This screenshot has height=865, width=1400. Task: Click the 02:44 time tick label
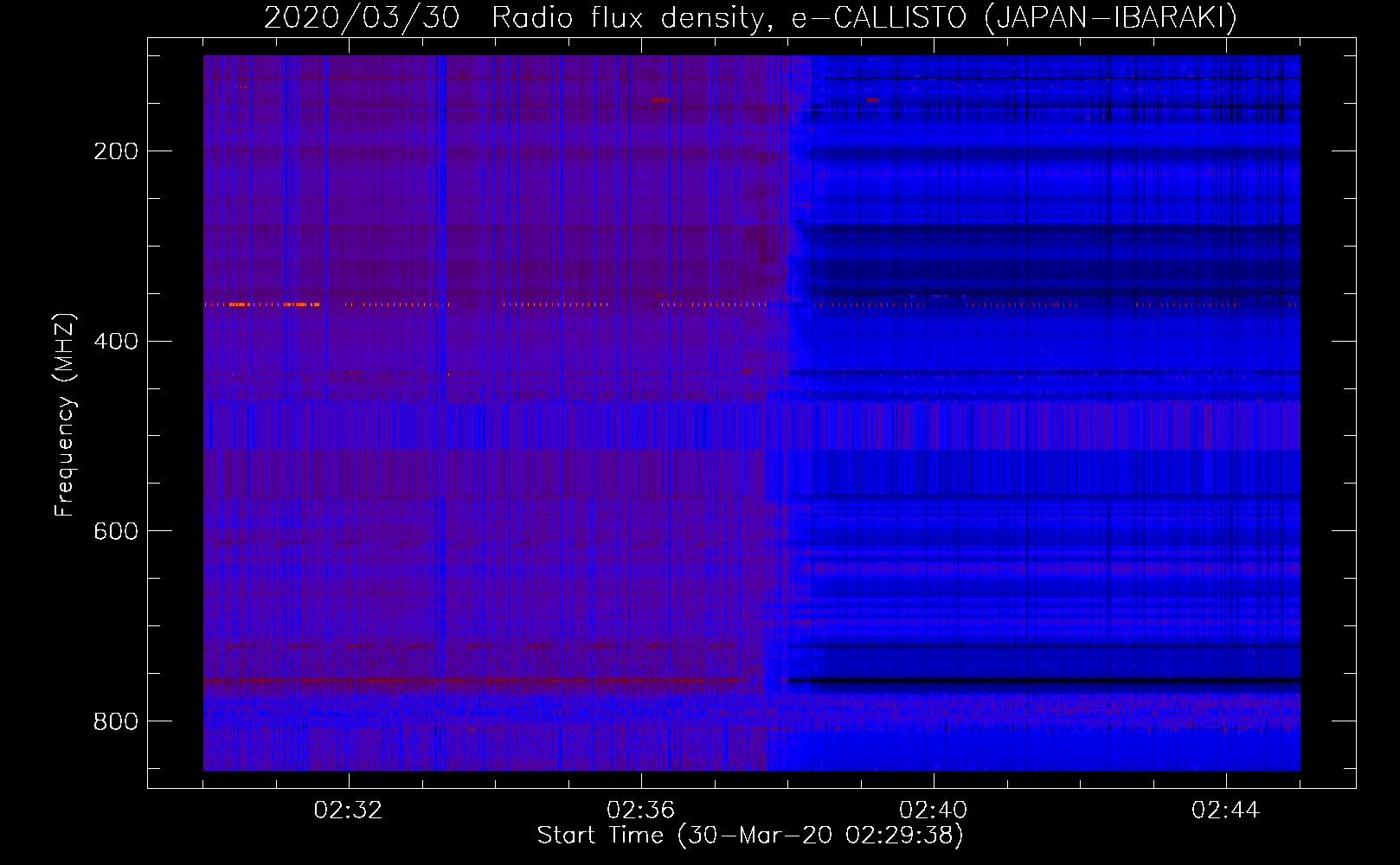pyautogui.click(x=1225, y=811)
